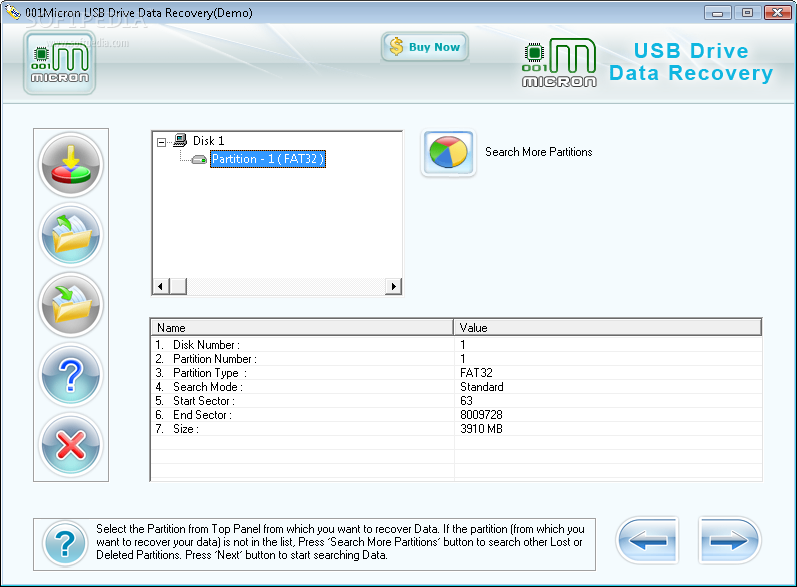
Task: Open help via the sidebar question mark icon
Action: 71,375
